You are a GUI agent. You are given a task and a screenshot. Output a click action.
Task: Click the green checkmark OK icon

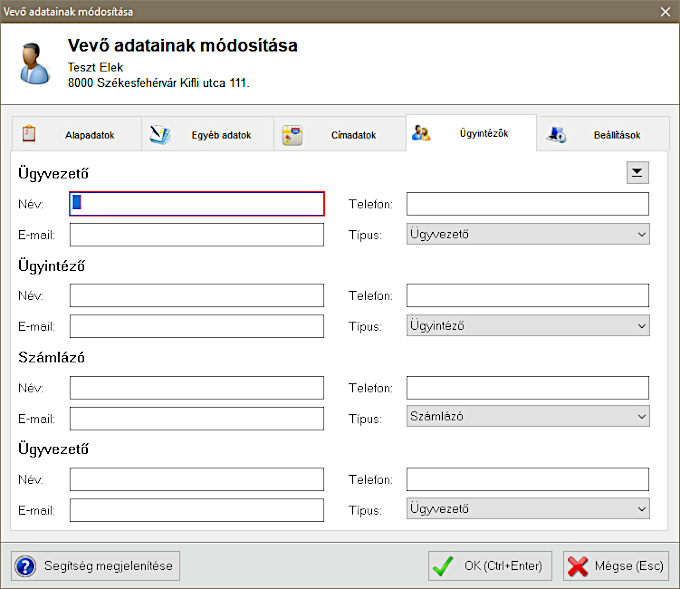443,566
